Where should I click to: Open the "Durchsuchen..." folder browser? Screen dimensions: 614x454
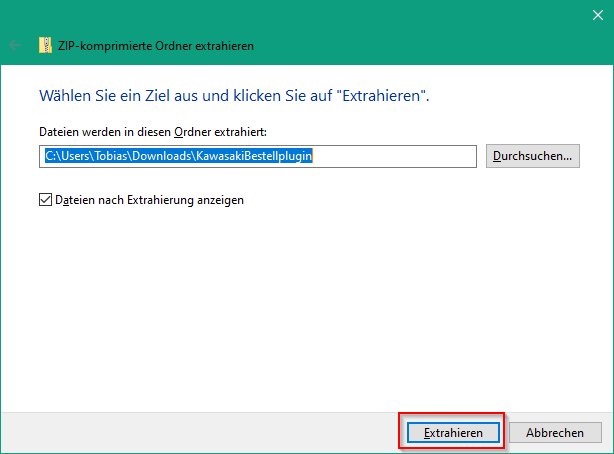click(x=533, y=156)
